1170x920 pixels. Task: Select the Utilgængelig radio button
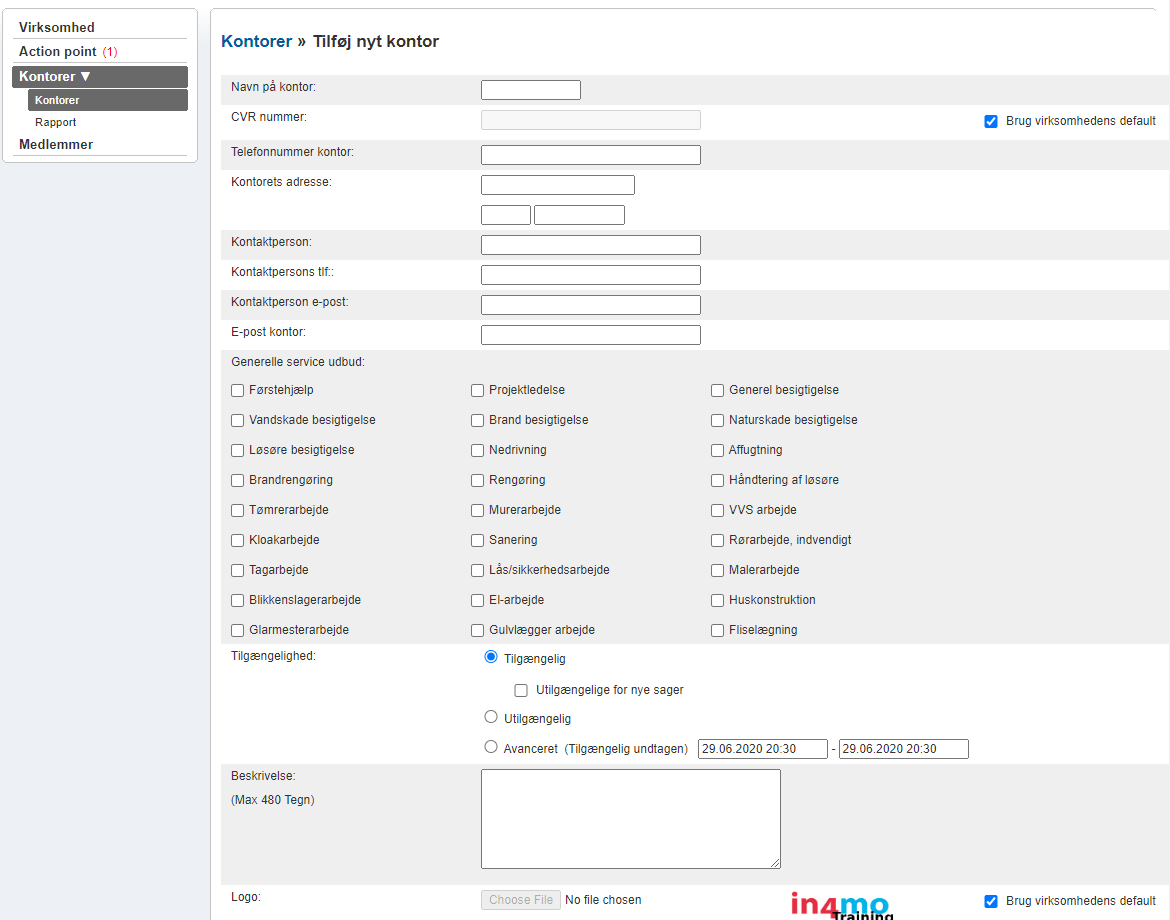coord(491,717)
